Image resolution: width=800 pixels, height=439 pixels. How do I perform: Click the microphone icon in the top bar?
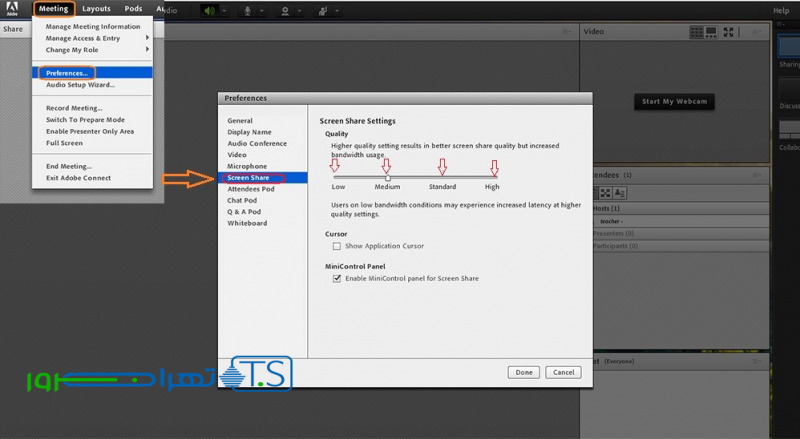tap(248, 10)
